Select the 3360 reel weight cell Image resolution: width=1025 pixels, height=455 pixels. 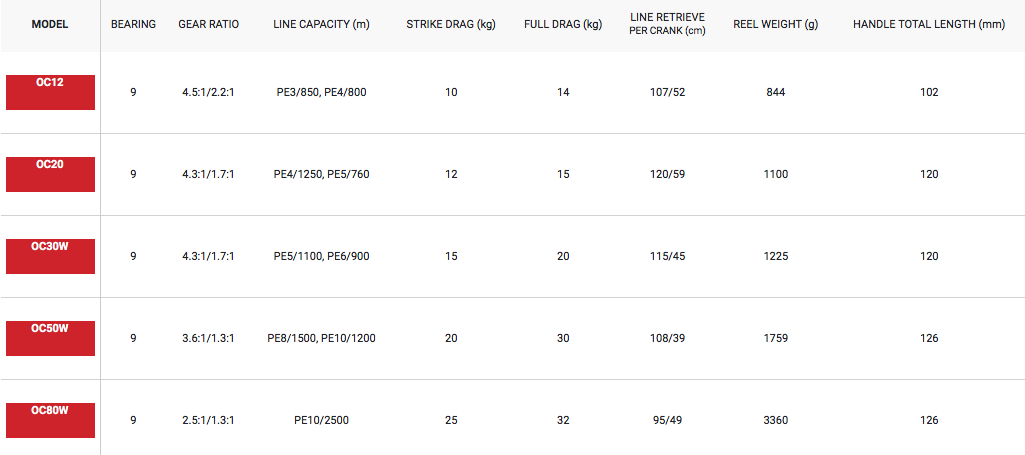pyautogui.click(x=776, y=420)
